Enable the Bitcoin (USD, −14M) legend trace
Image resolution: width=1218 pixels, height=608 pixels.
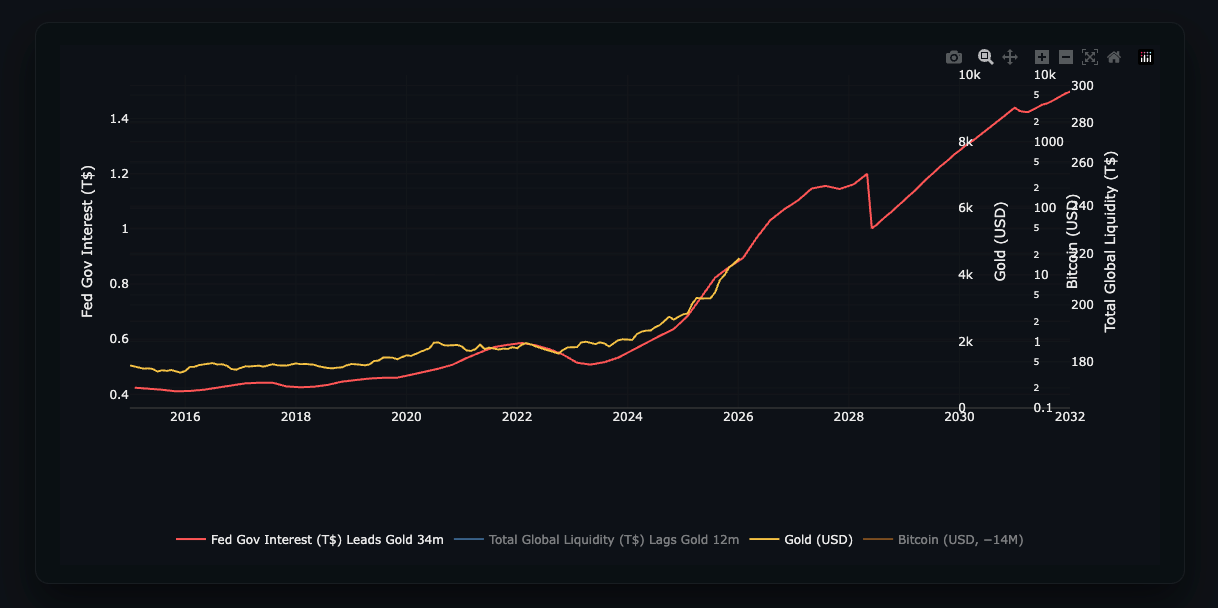[943, 540]
